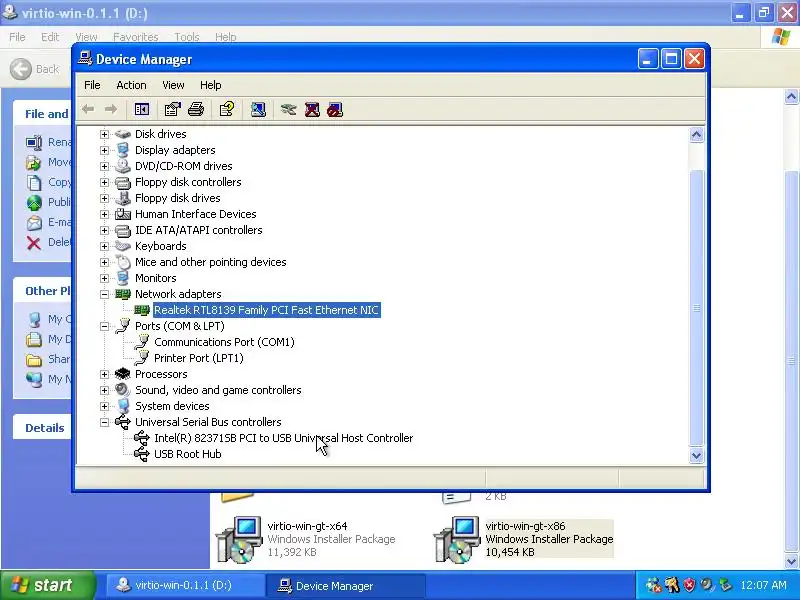
Task: Click the Network adapters card icon
Action: [x=122, y=294]
